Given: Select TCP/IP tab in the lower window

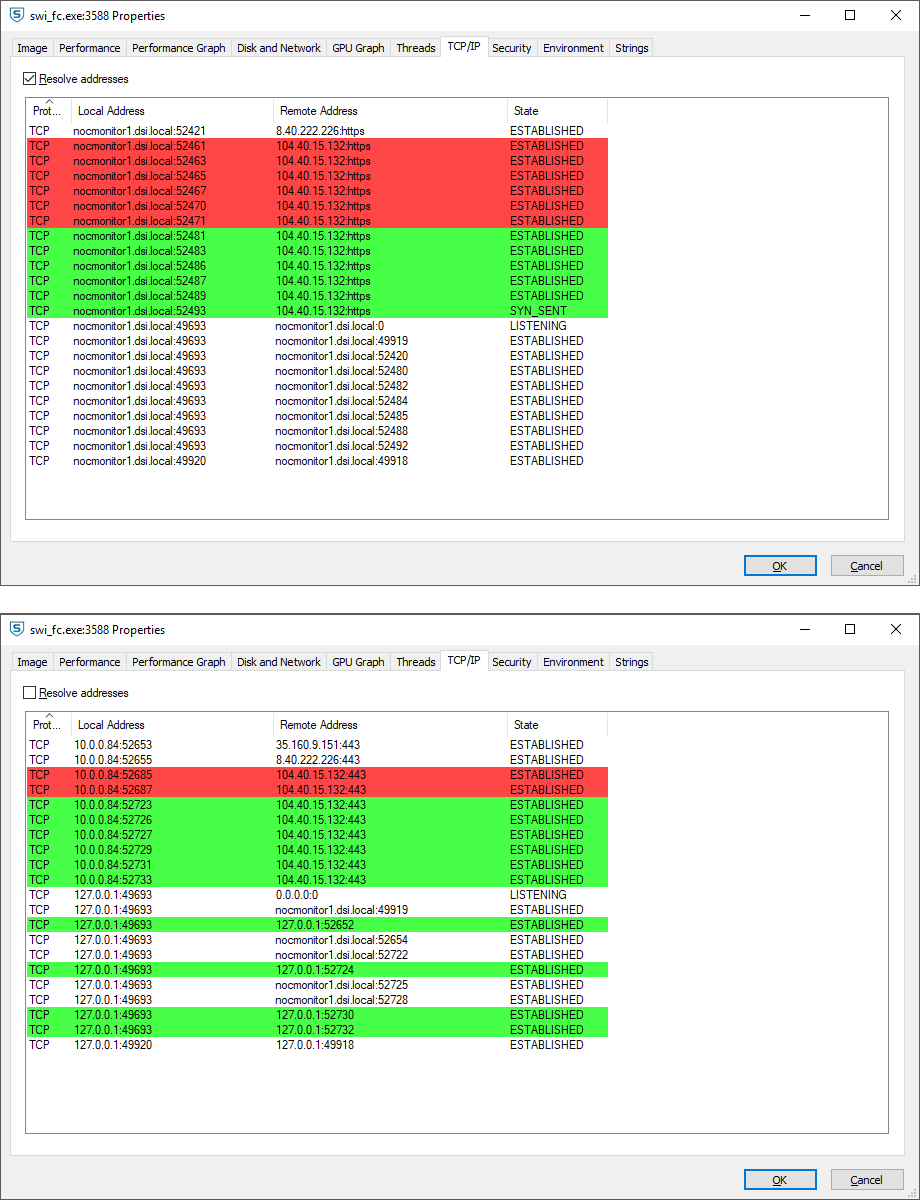Looking at the screenshot, I should pos(464,661).
